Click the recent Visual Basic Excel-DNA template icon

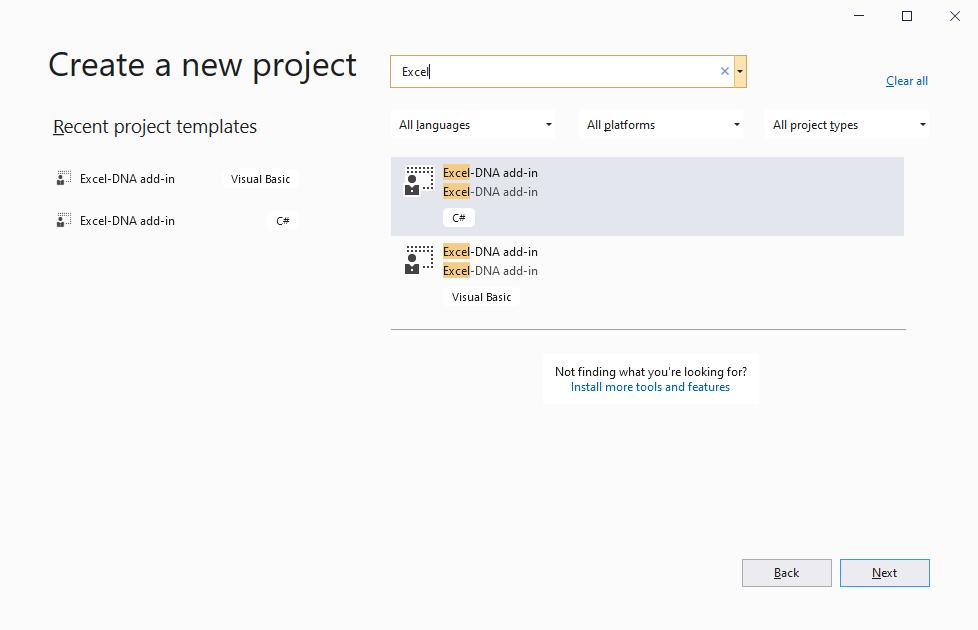point(64,178)
